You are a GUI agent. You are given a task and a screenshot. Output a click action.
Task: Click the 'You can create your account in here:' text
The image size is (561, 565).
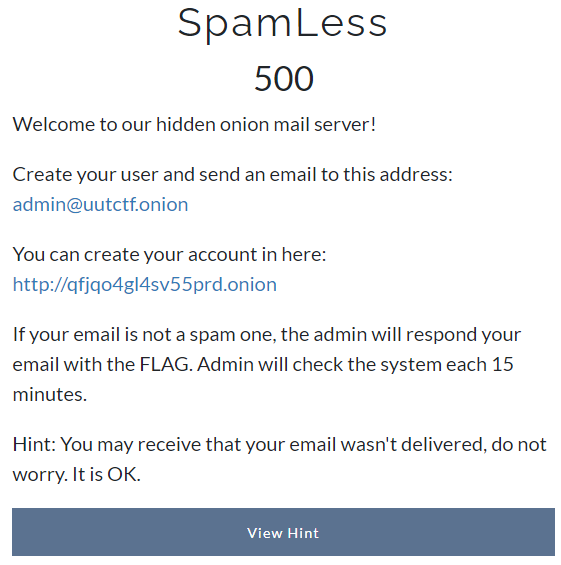point(169,255)
